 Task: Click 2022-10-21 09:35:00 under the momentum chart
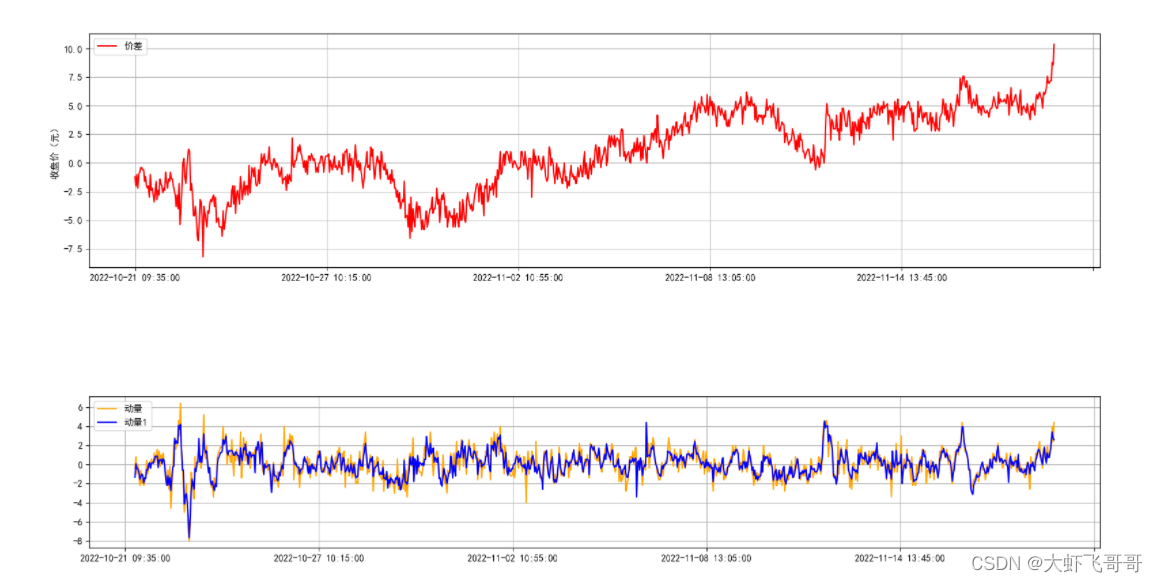pyautogui.click(x=126, y=558)
